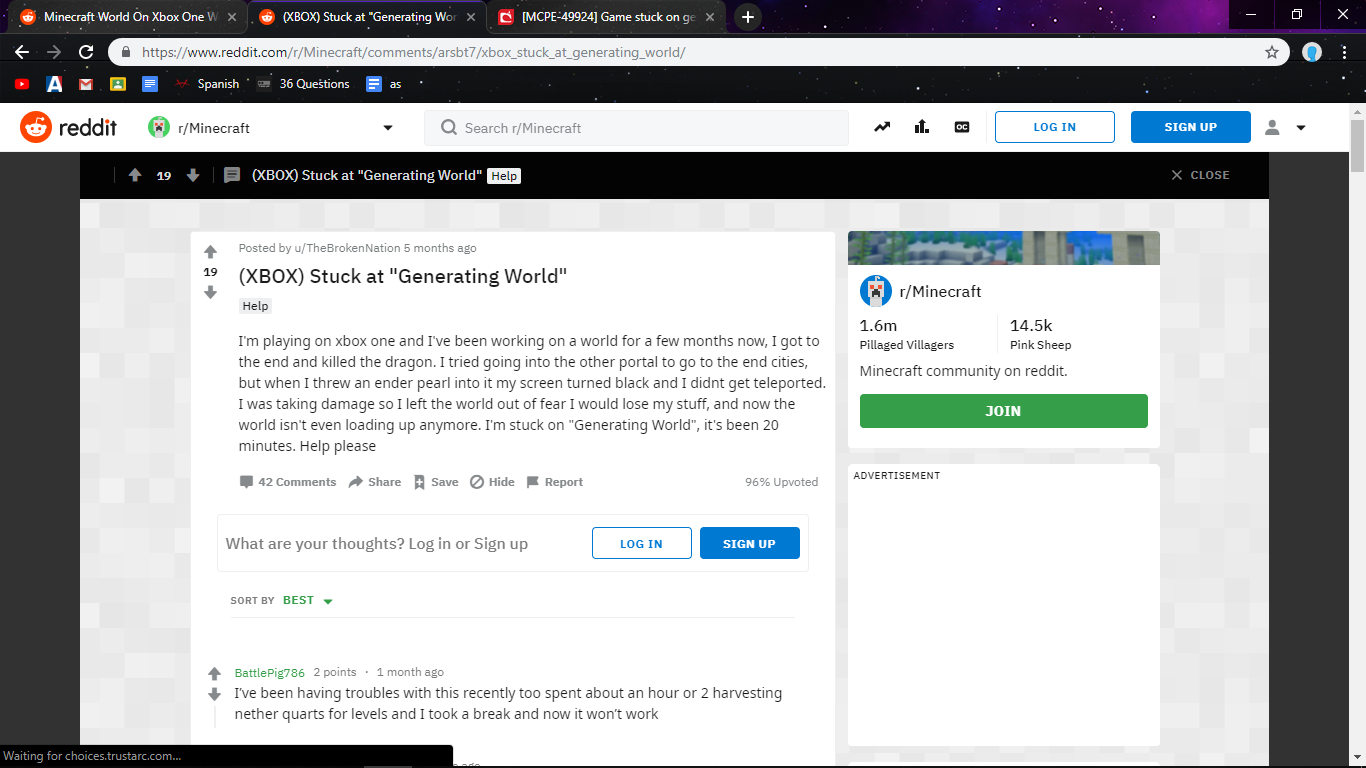This screenshot has width=1366, height=768.
Task: Upvote the post from the black title bar
Action: coord(135,175)
